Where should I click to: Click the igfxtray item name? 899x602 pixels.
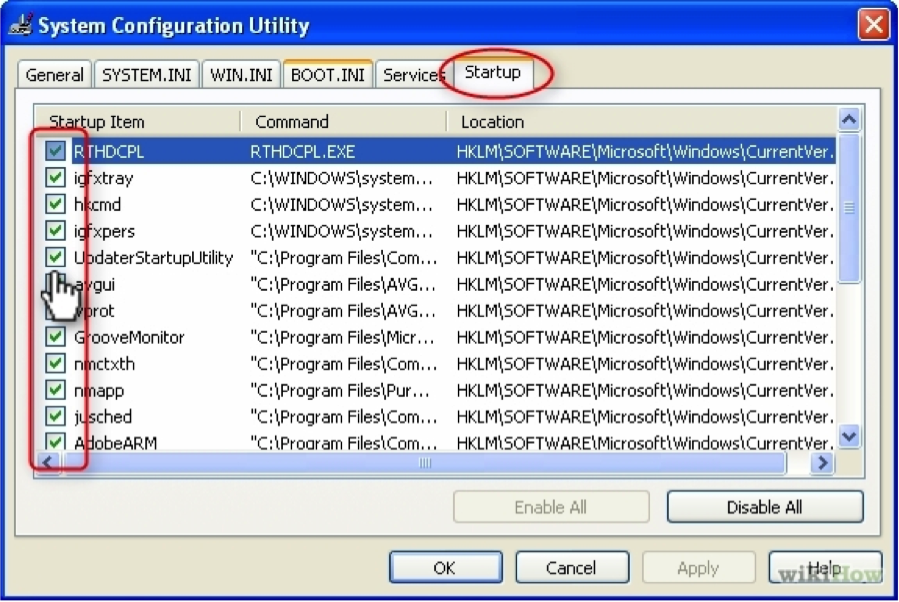(104, 178)
